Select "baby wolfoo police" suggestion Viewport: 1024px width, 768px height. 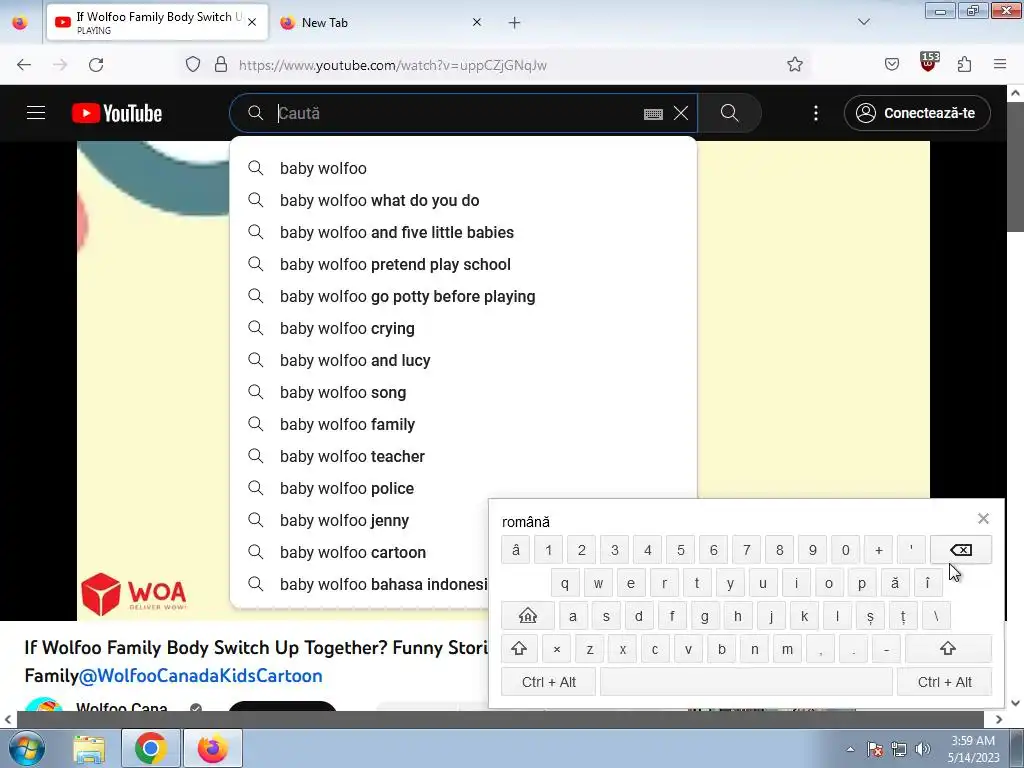click(x=463, y=488)
